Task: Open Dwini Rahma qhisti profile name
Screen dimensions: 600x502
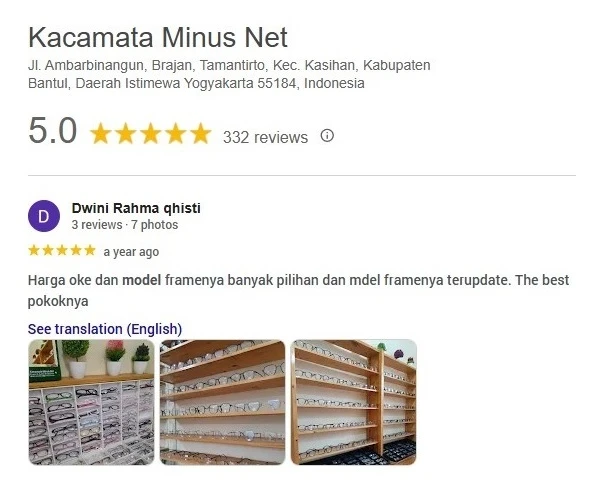Action: click(x=136, y=208)
